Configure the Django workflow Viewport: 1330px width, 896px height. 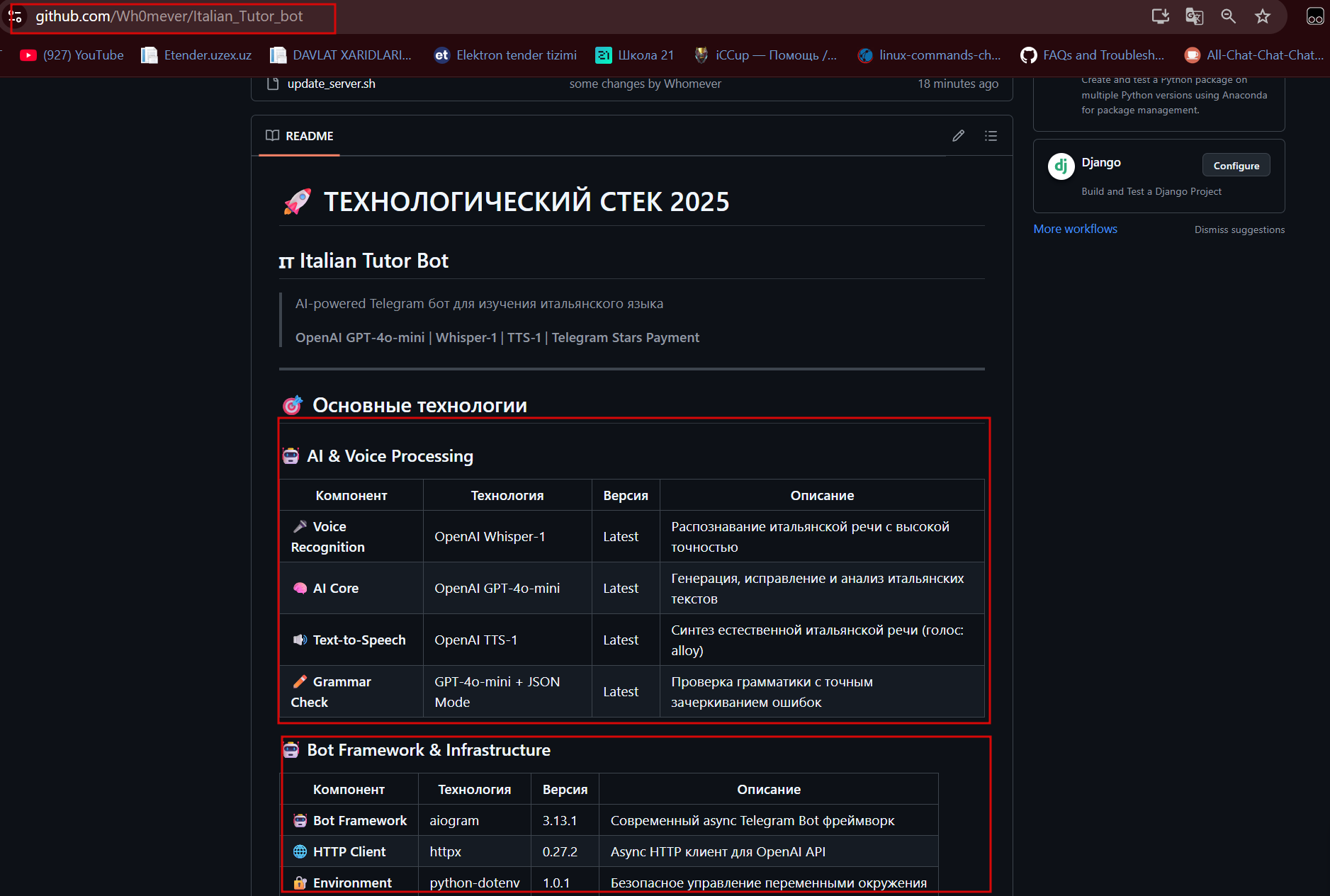[1236, 166]
